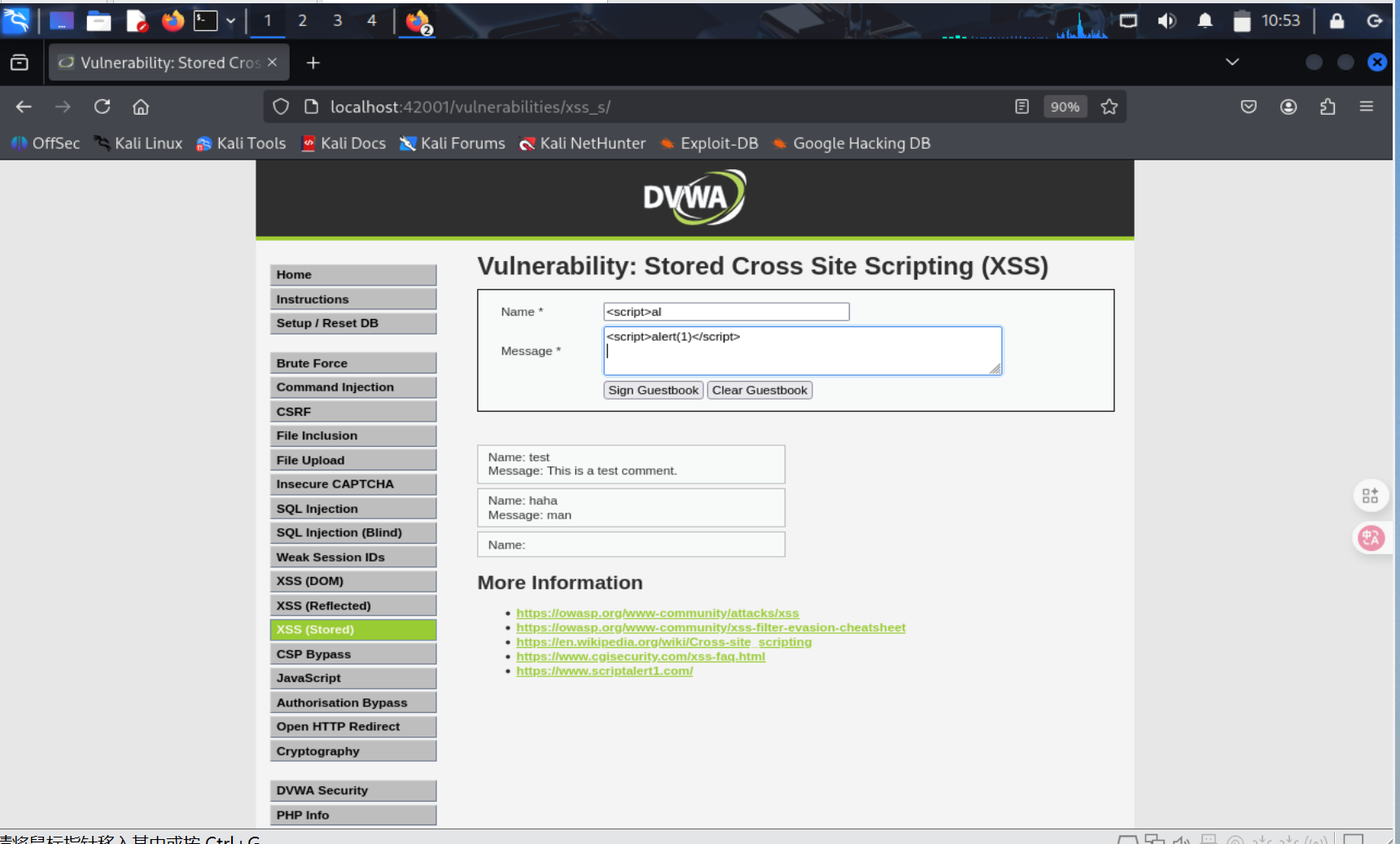The image size is (1400, 844).
Task: Click the Sign Guestbook button
Action: [x=654, y=390]
